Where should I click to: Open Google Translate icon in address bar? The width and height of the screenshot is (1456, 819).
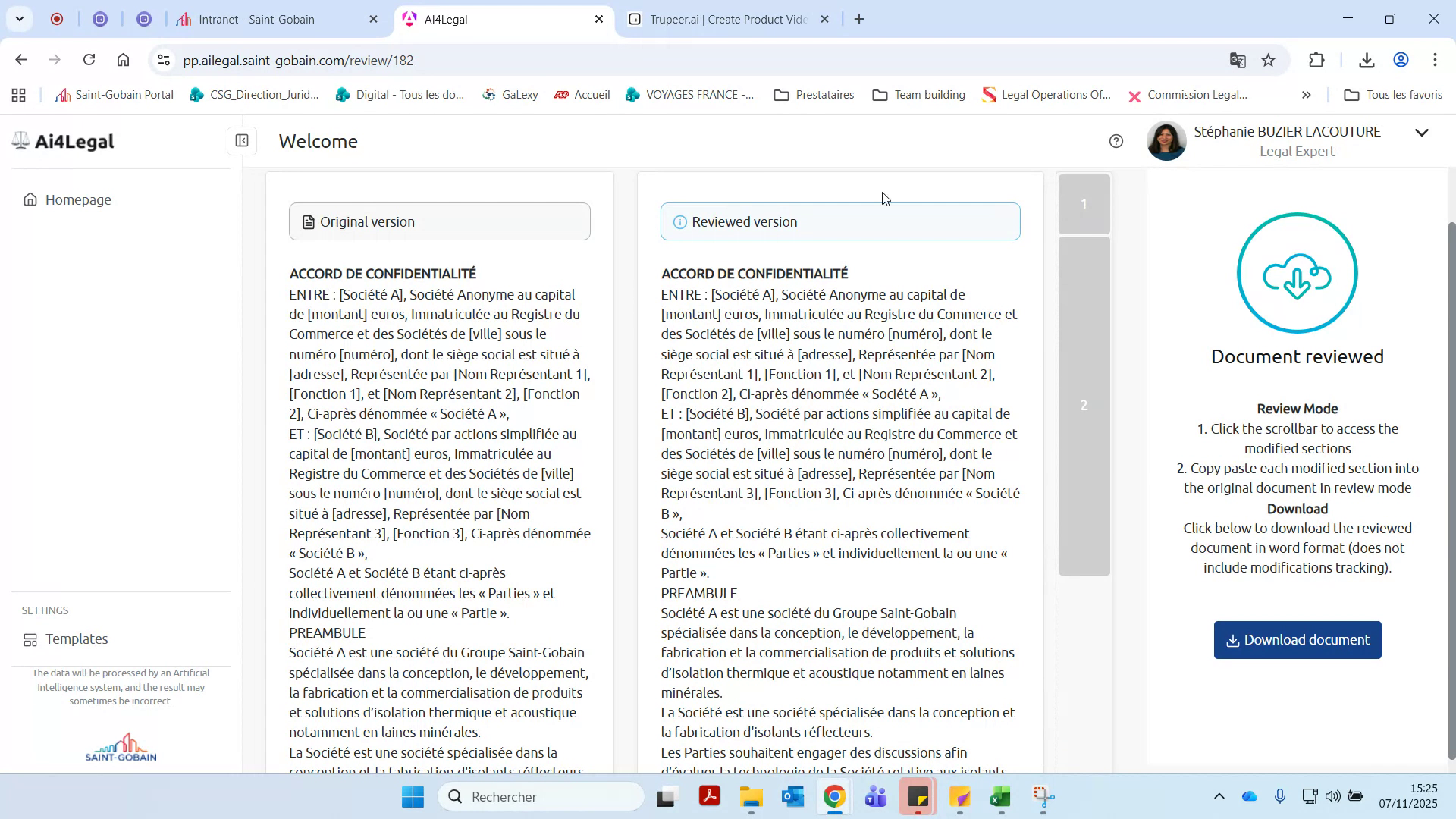click(x=1238, y=60)
